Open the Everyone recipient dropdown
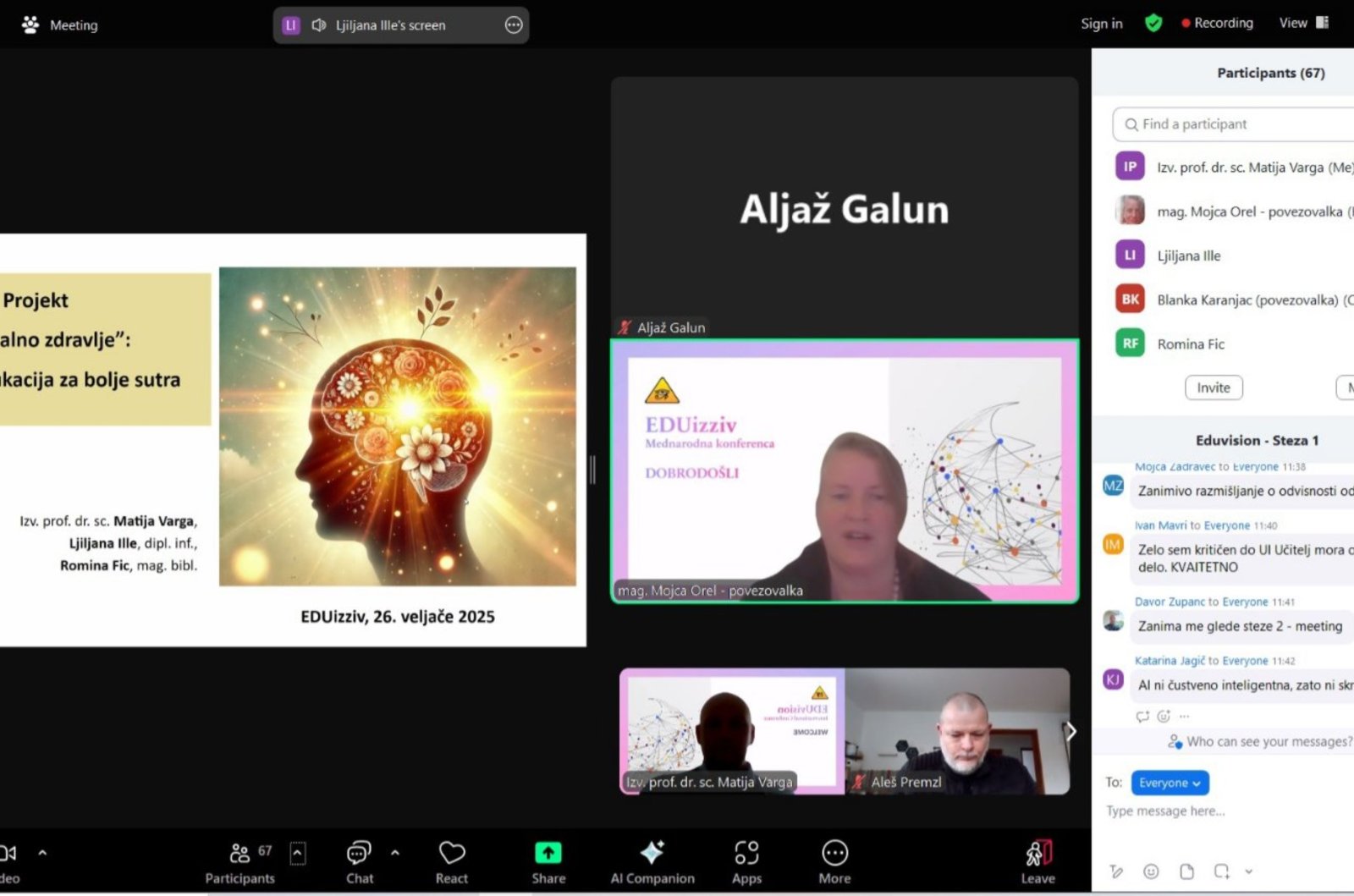The height and width of the screenshot is (896, 1354). [1170, 783]
